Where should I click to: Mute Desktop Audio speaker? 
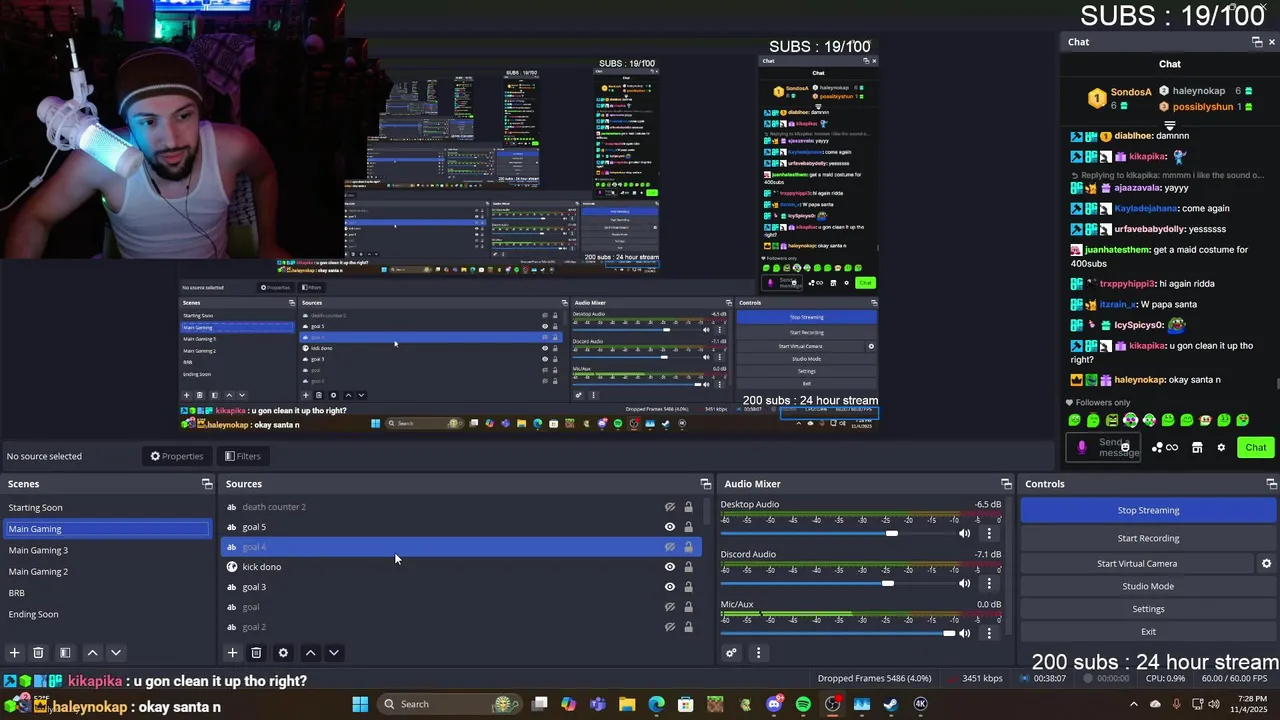964,533
